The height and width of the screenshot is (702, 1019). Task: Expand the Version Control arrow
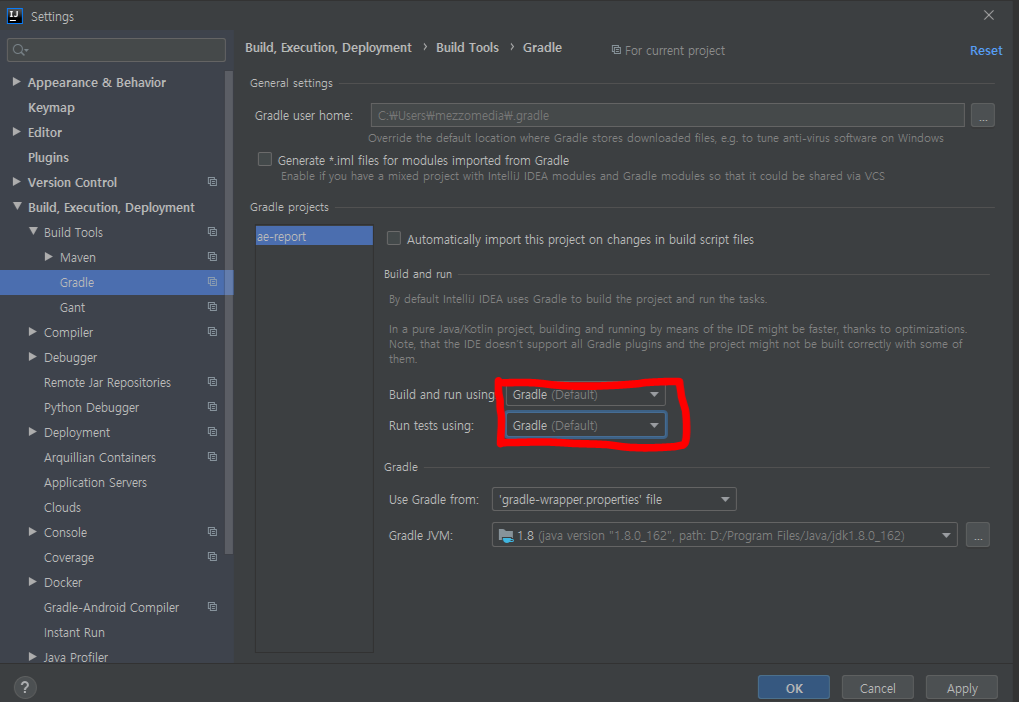pyautogui.click(x=16, y=182)
